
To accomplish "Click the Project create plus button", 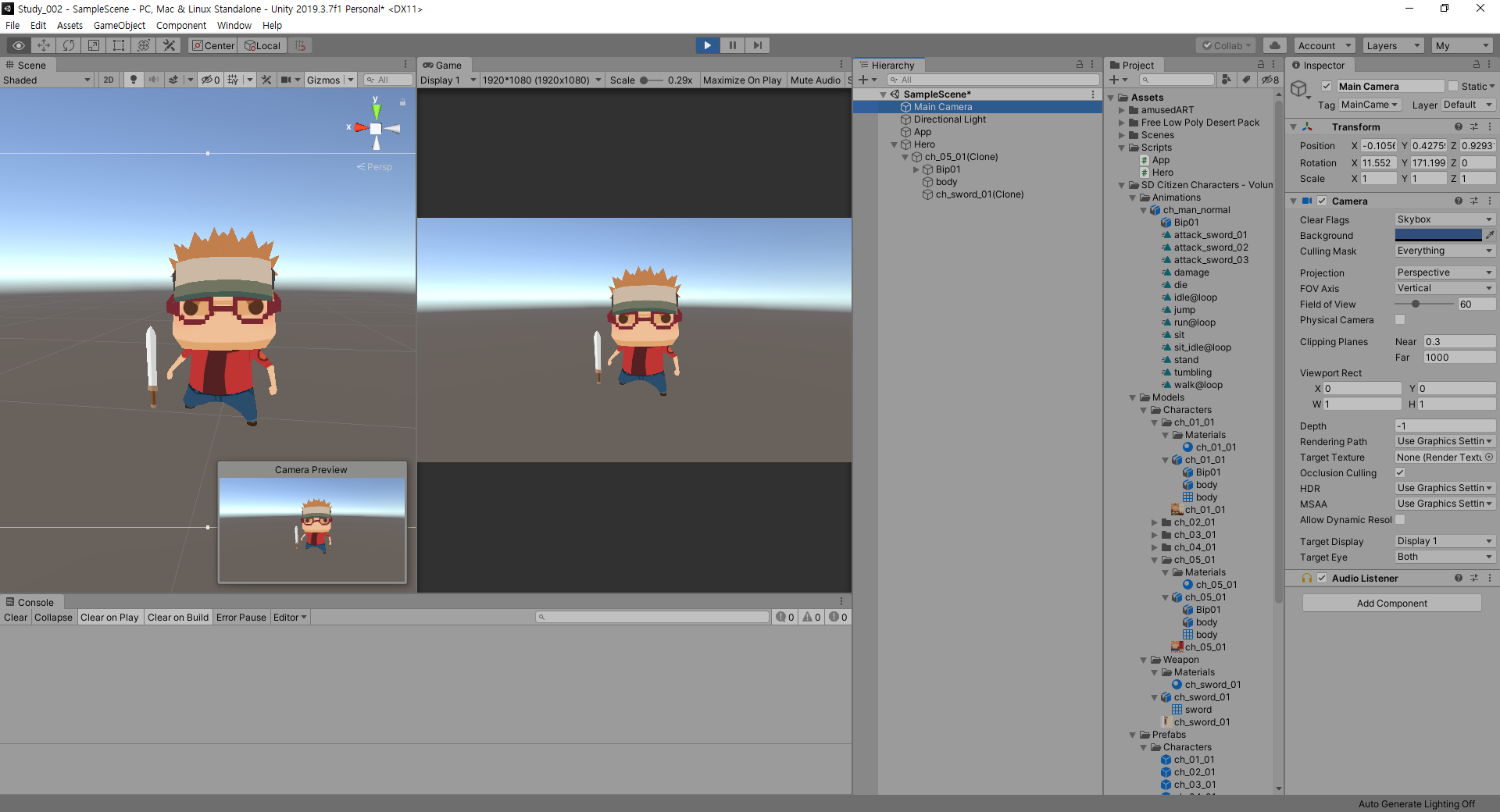I will tap(1114, 80).
